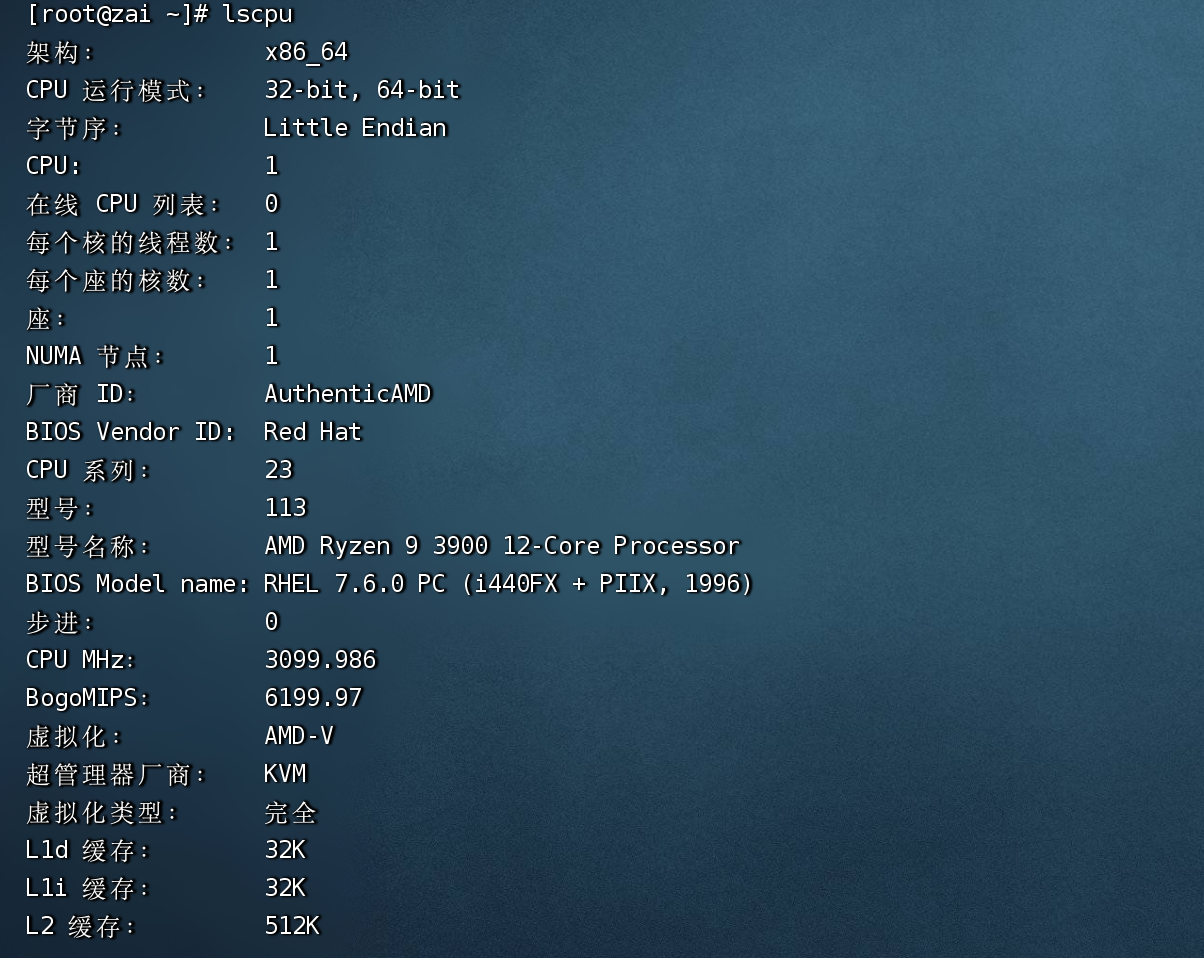Click the L2 cache 512K value
1204x958 pixels.
point(291,926)
